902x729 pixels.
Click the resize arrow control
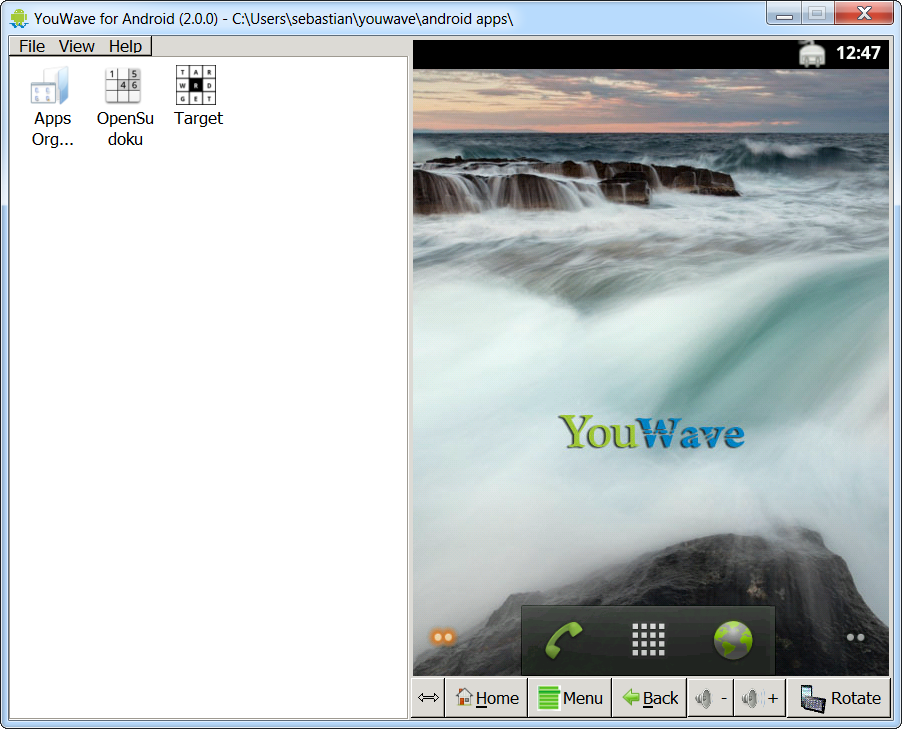427,697
